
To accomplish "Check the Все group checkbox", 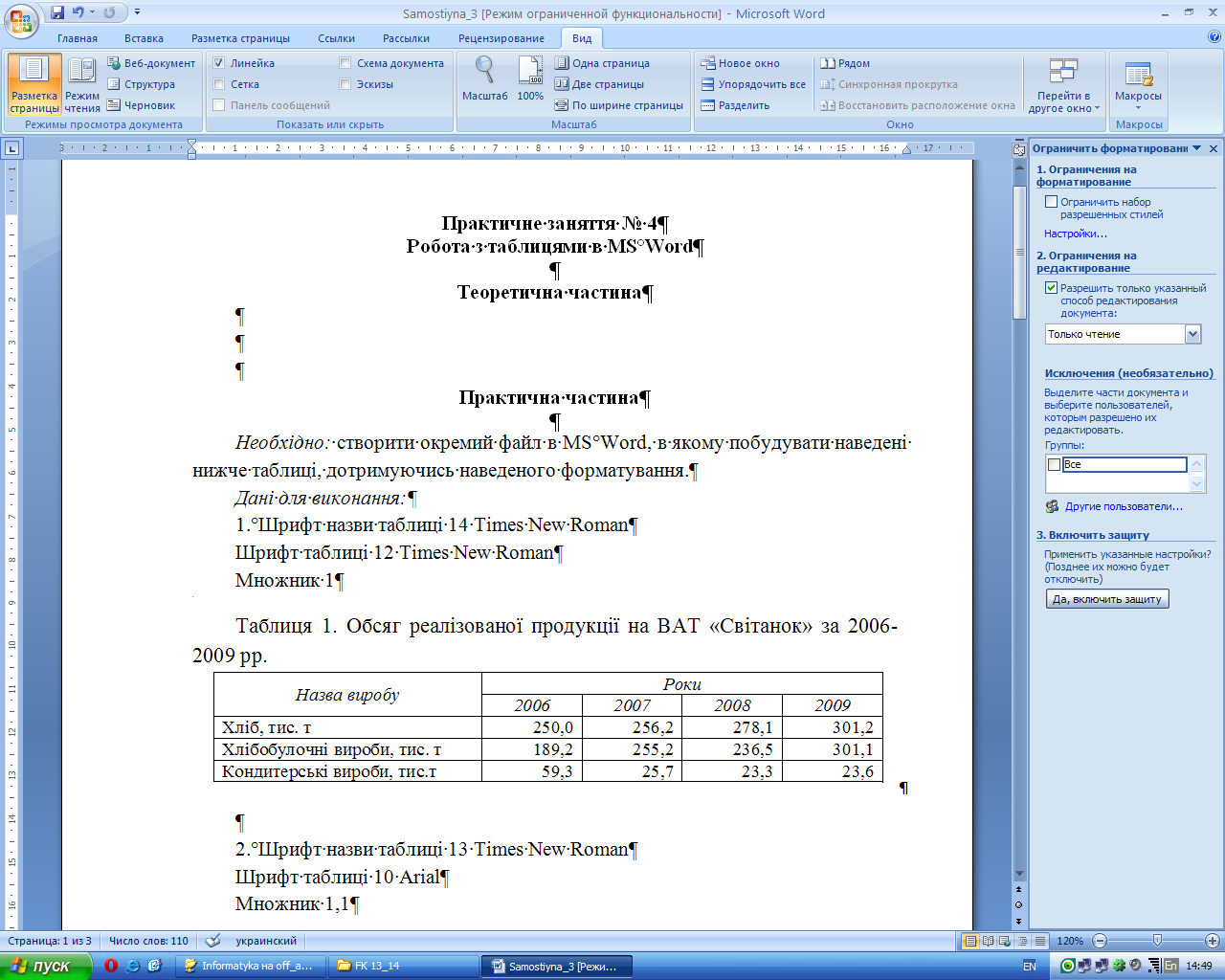I will tap(1055, 464).
